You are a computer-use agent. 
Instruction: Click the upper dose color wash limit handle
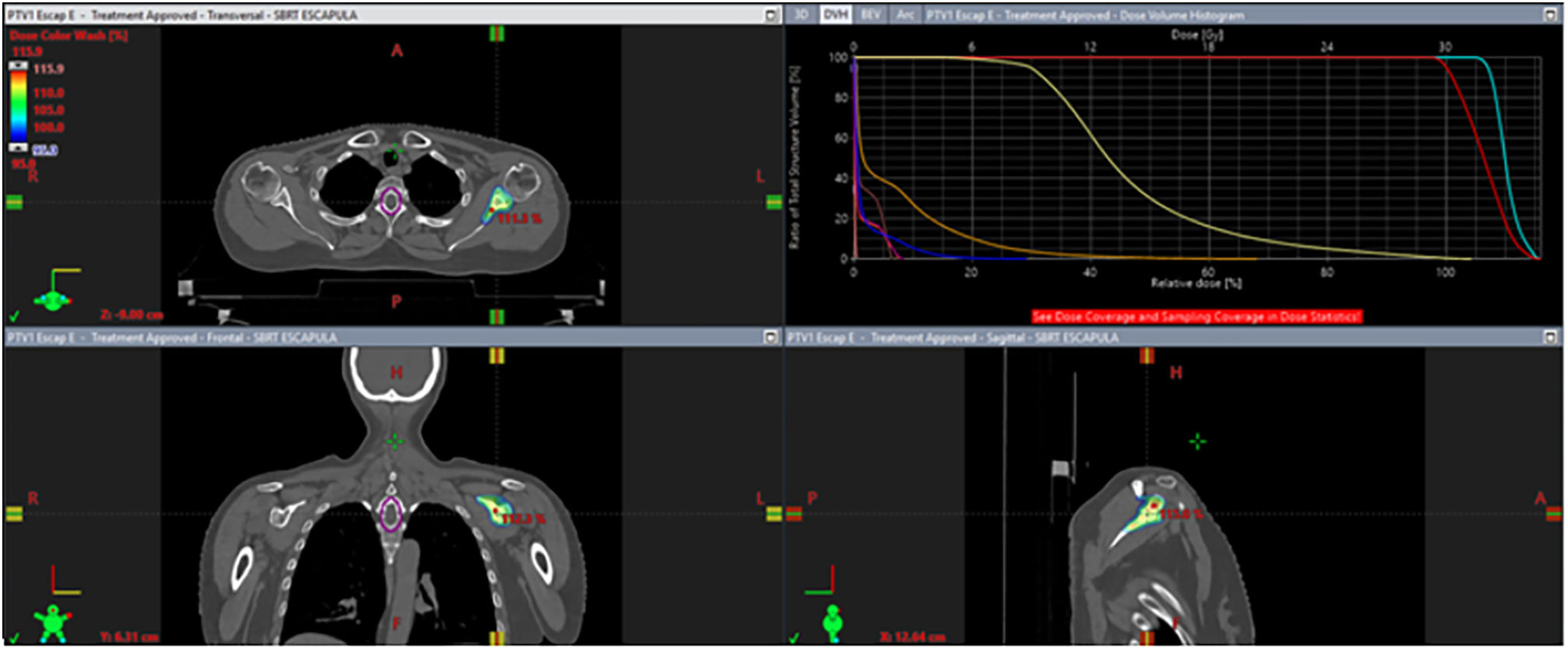point(18,67)
